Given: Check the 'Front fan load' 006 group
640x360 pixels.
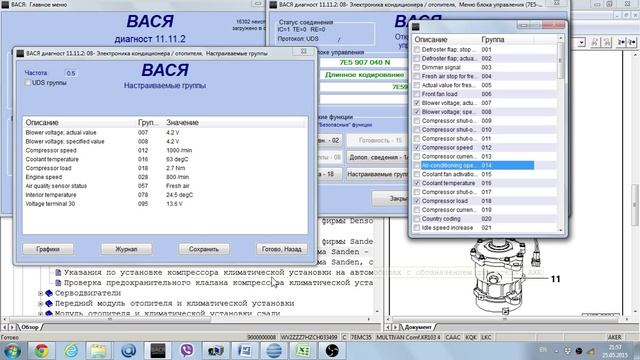Looking at the screenshot, I should coord(417,94).
